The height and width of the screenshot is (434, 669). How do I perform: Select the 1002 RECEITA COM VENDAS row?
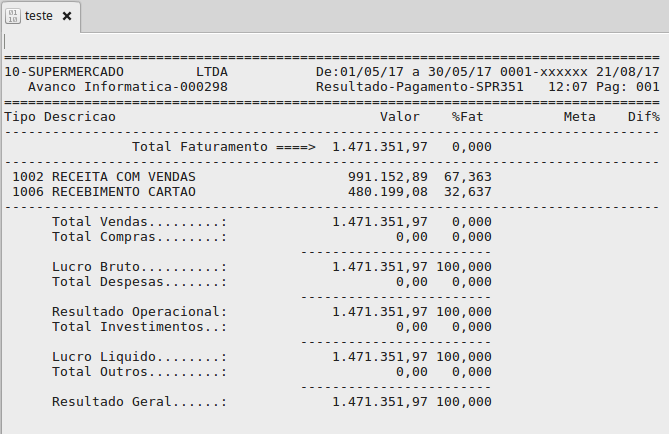coord(104,177)
